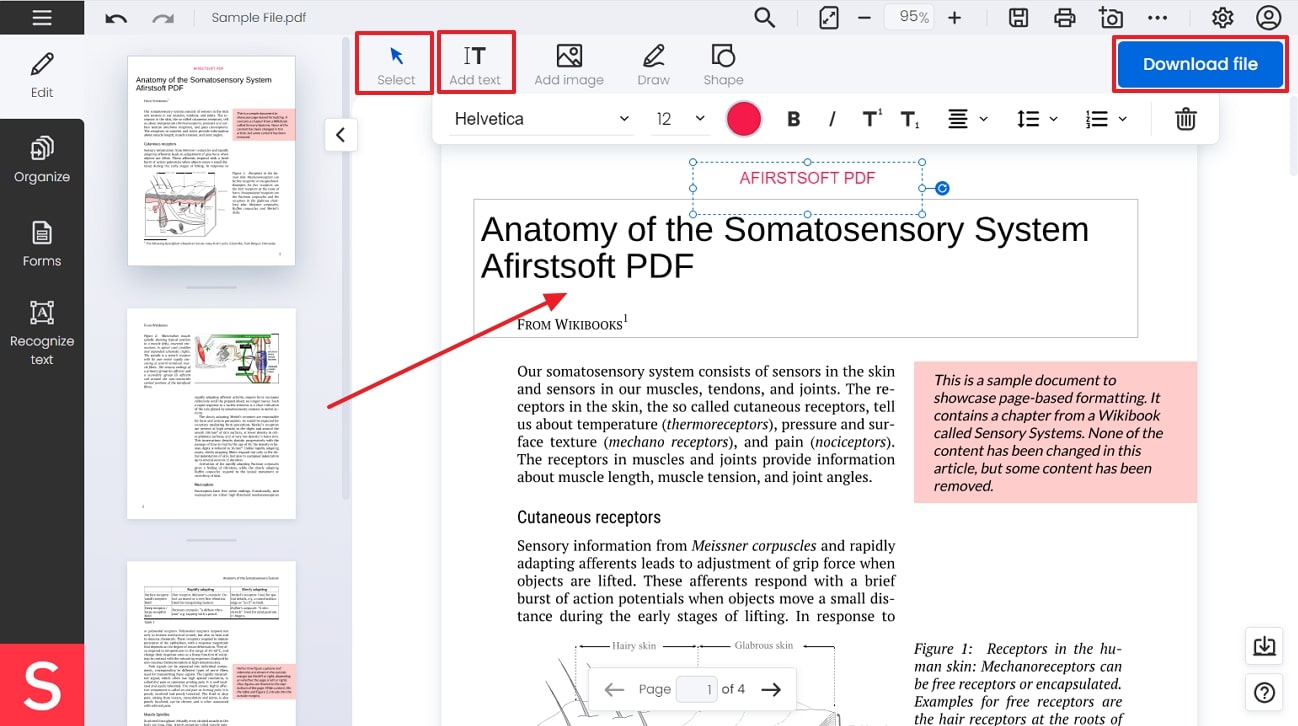Take a snapshot with the camera icon
Viewport: 1298px width, 726px height.
coord(1110,17)
